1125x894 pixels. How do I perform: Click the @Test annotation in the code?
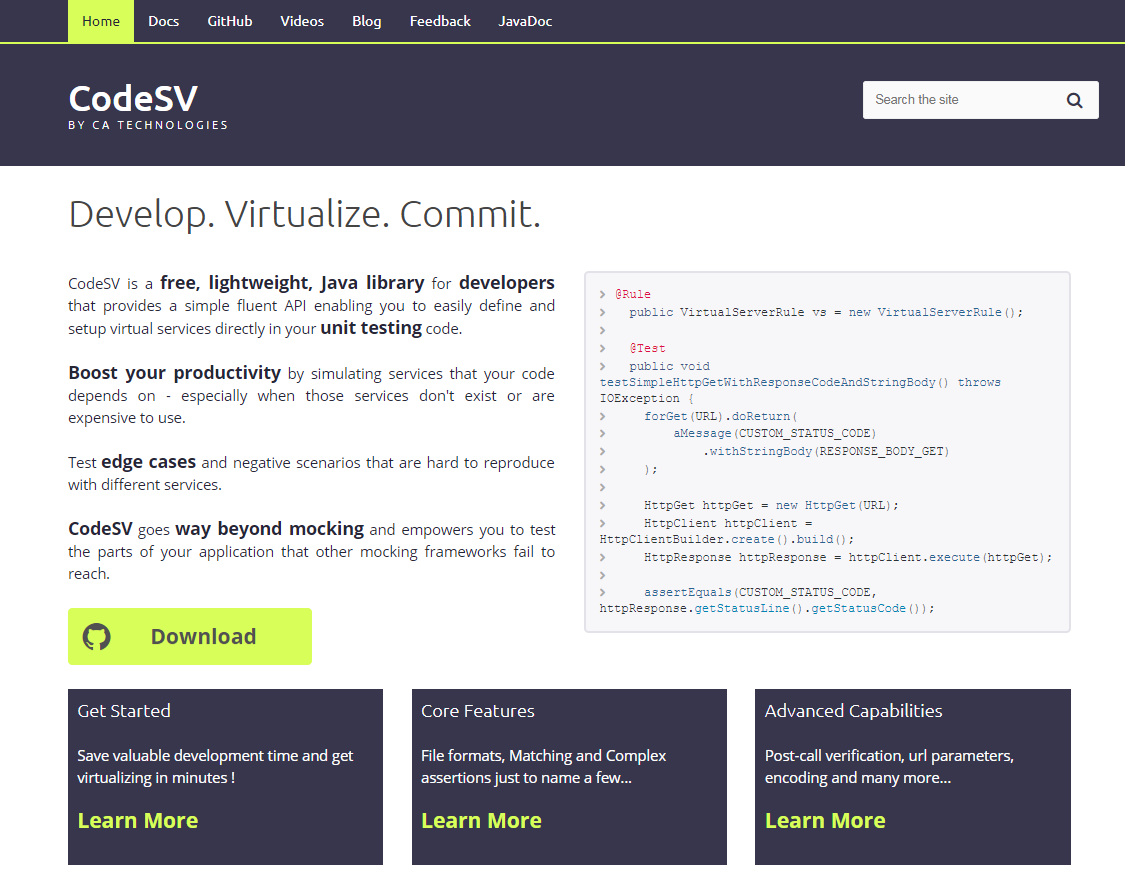tap(648, 348)
